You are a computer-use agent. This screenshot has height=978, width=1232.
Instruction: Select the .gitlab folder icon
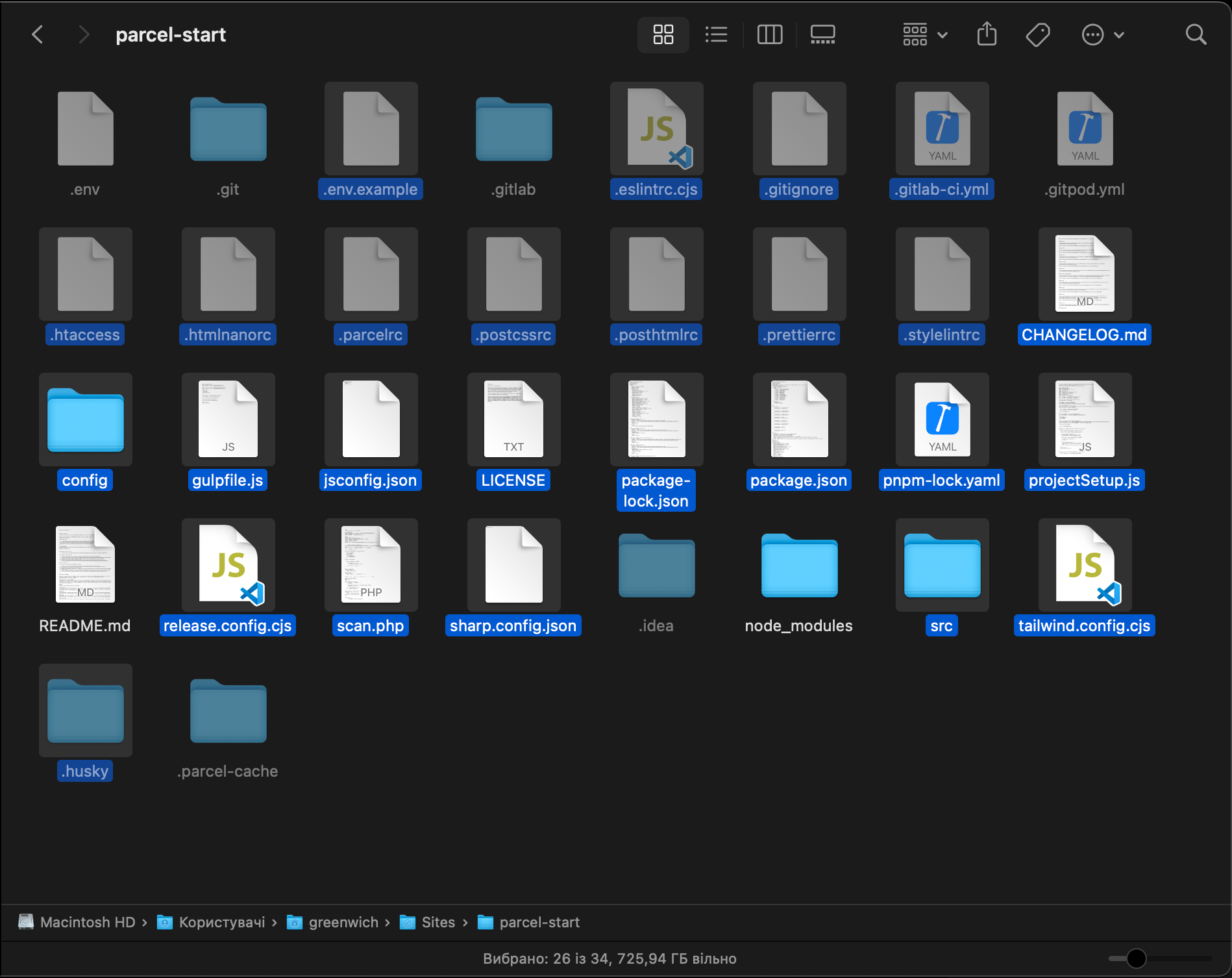tap(514, 129)
